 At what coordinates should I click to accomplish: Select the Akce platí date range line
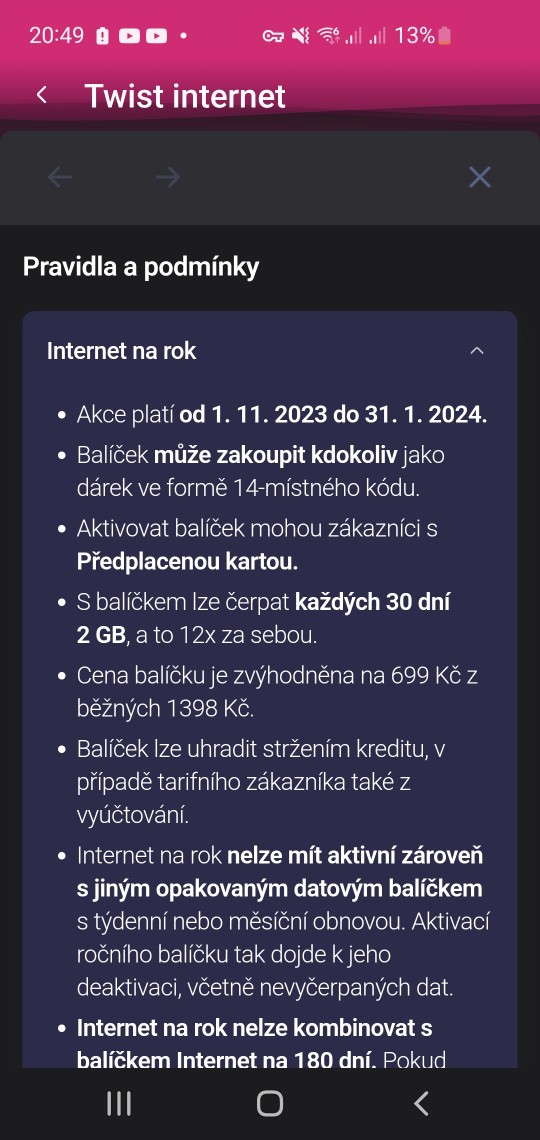pos(281,415)
